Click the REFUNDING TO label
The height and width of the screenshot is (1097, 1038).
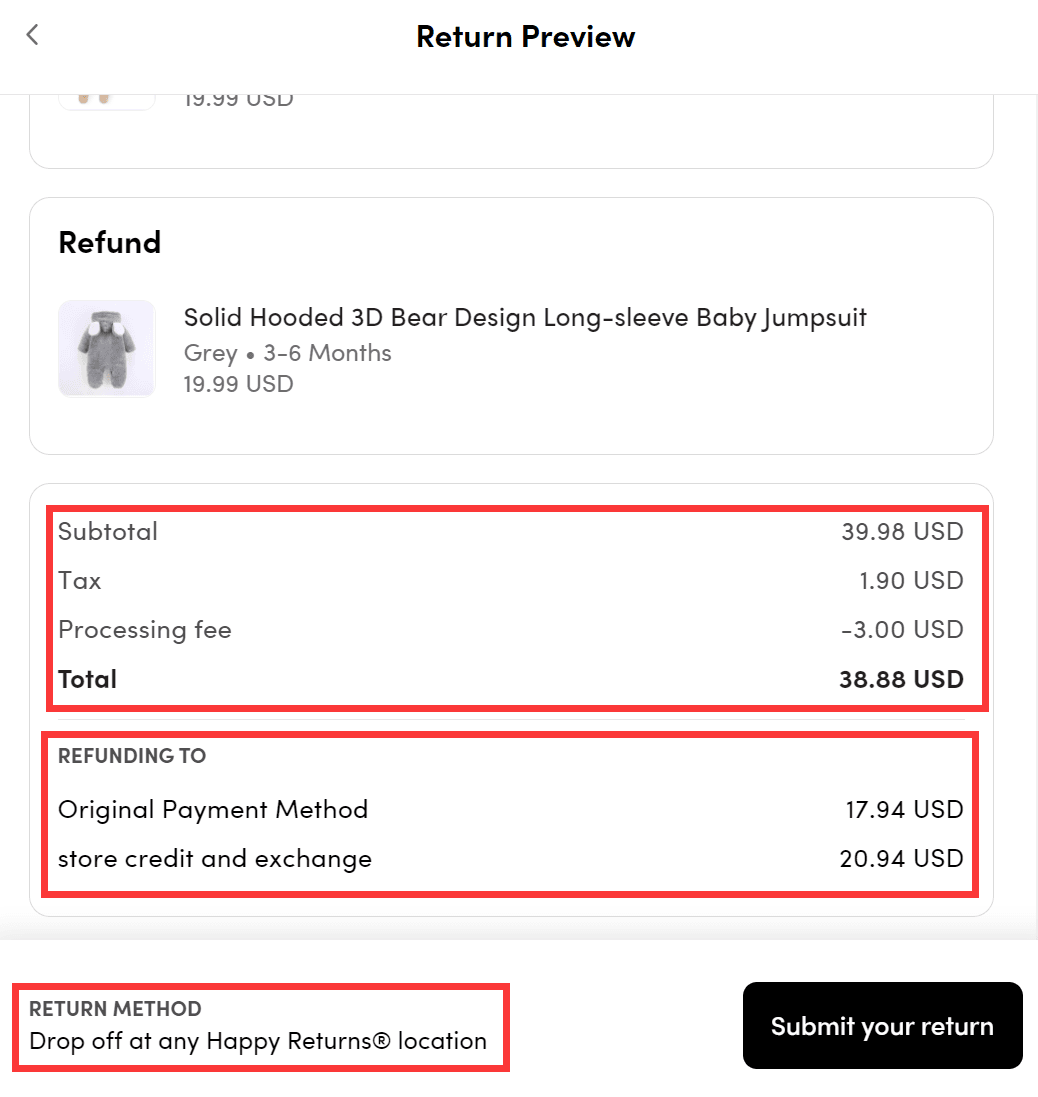pos(131,756)
